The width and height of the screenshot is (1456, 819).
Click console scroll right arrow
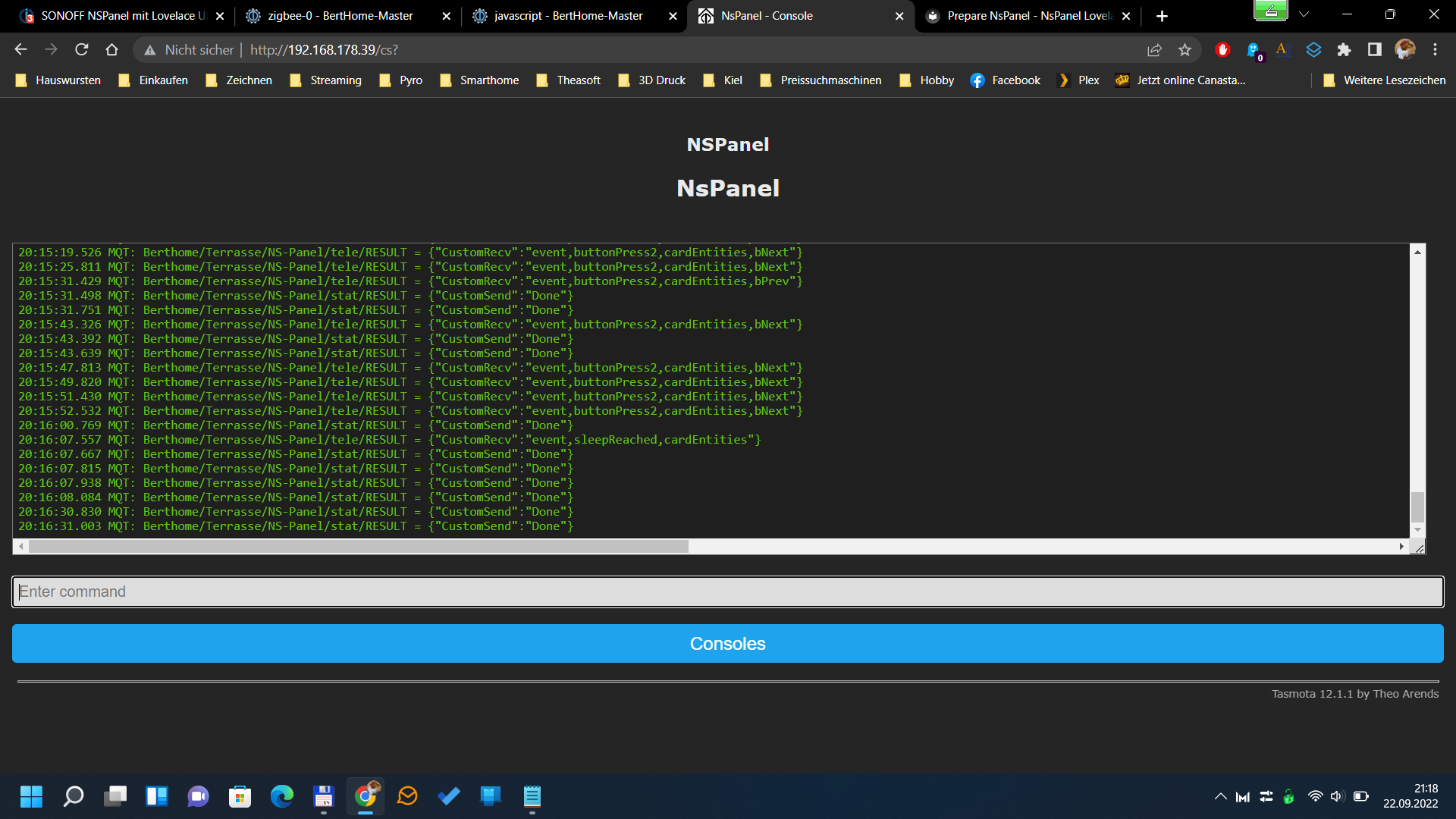[1401, 546]
